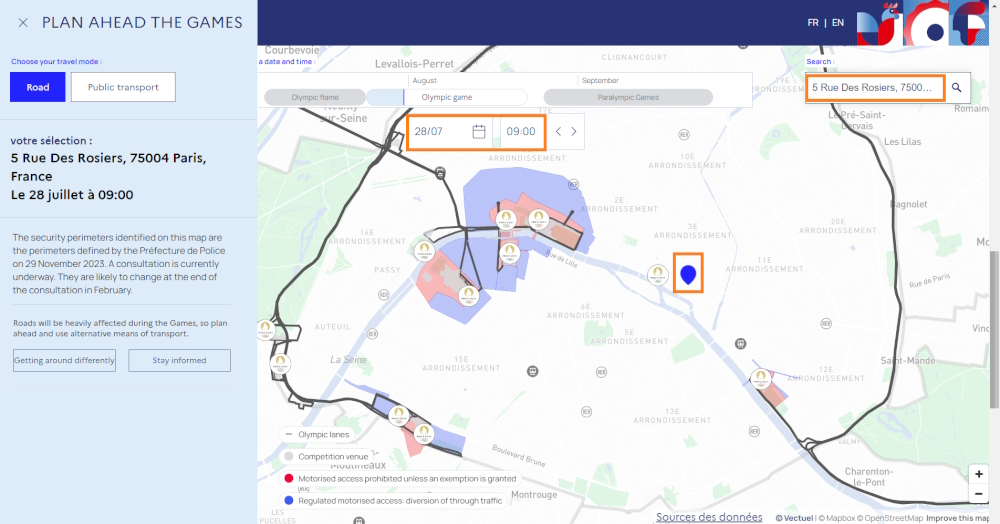Click the Stay informed button
The width and height of the screenshot is (1000, 524).
coord(179,360)
